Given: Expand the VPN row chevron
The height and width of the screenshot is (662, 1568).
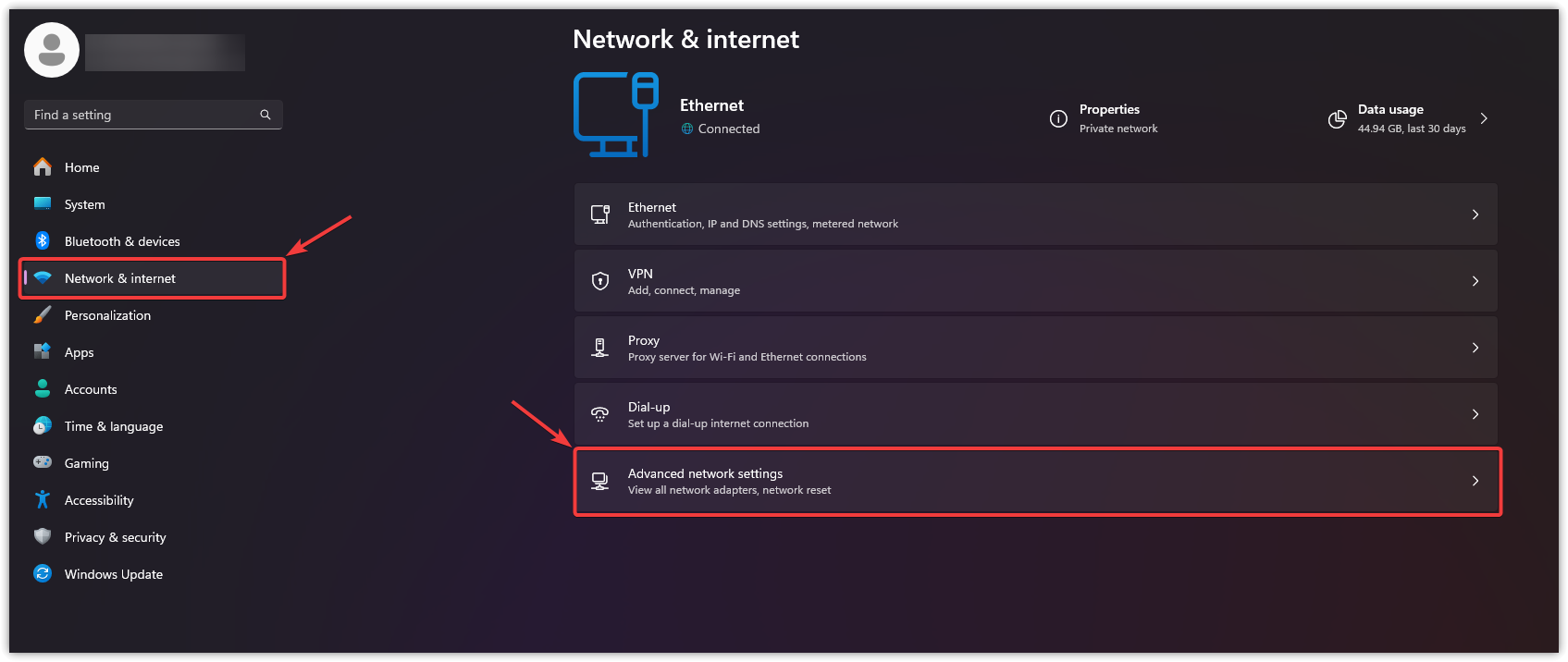Looking at the screenshot, I should (x=1475, y=281).
